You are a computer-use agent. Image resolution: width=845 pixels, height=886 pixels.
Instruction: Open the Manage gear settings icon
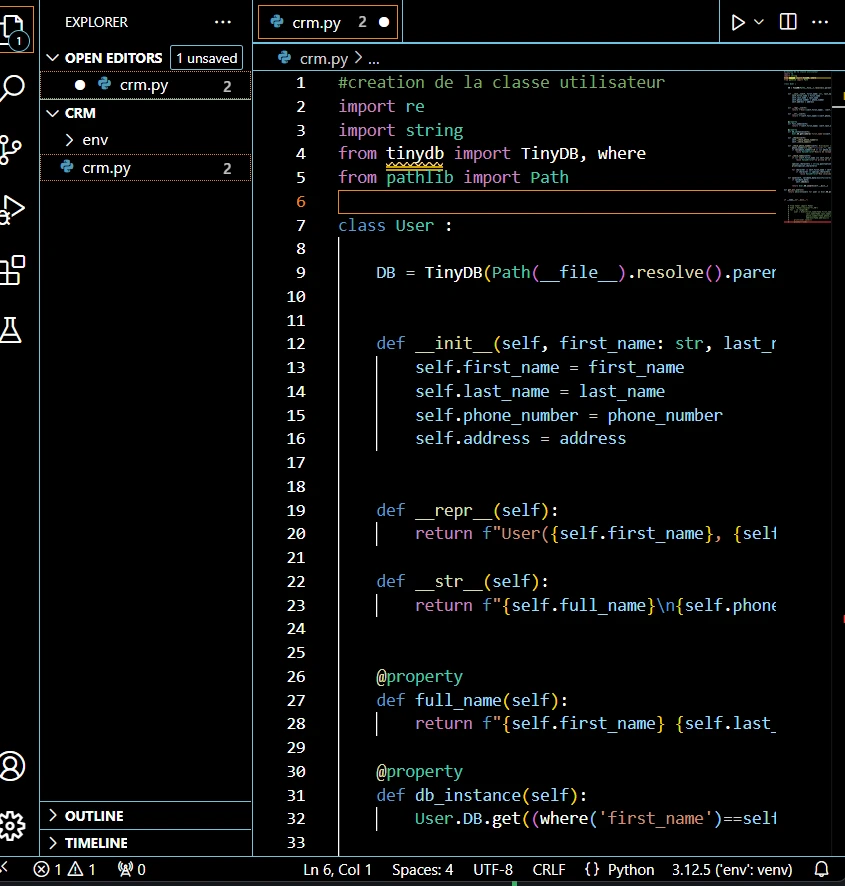point(12,826)
